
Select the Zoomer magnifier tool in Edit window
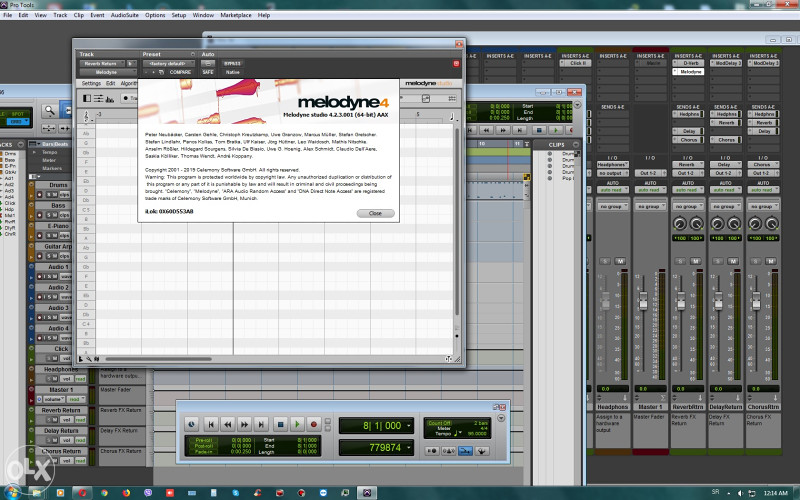point(49,110)
